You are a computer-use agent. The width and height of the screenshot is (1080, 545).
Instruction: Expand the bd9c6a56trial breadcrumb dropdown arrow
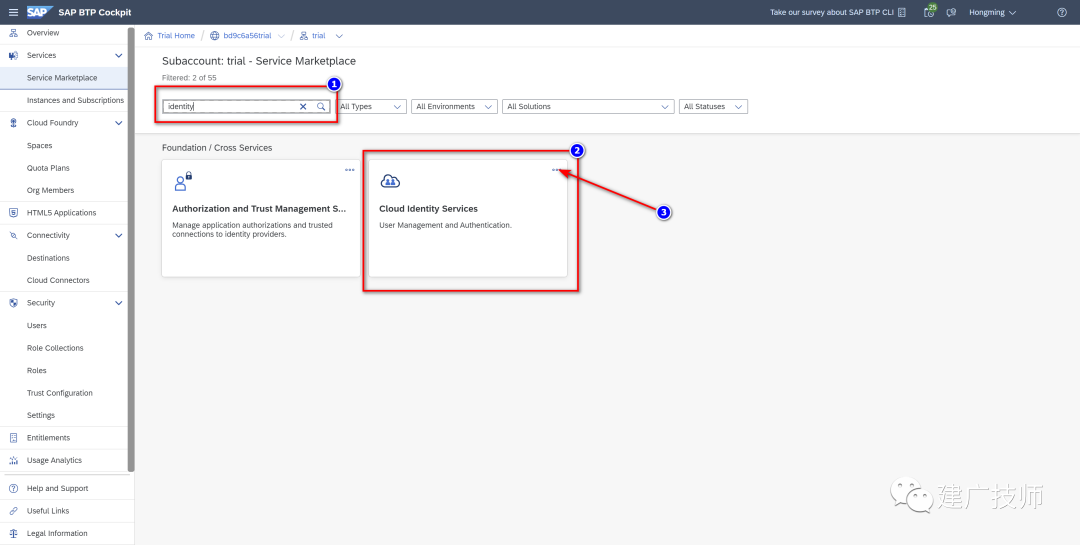281,36
